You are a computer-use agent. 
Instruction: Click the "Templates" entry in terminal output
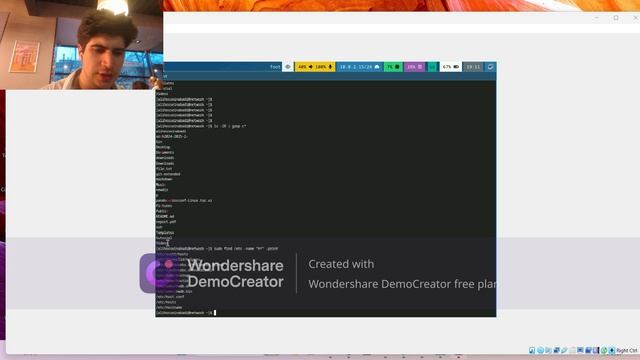[165, 232]
